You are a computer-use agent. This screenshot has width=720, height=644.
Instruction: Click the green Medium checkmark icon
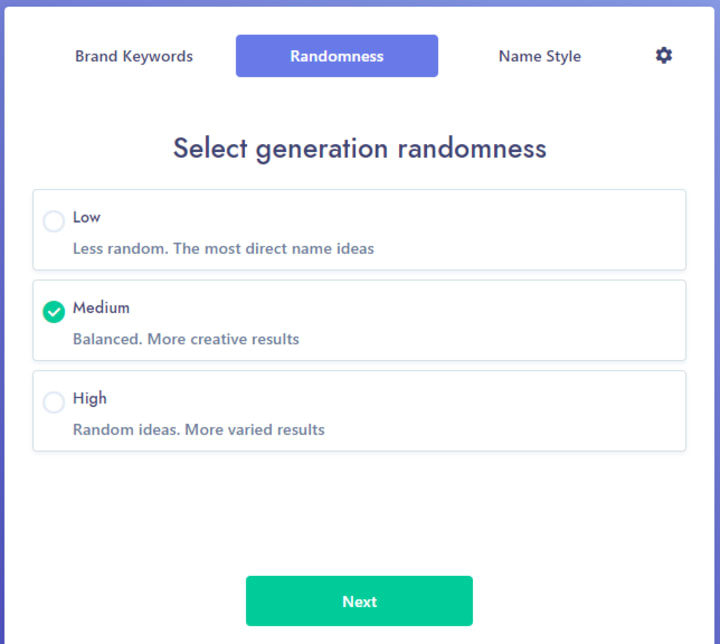pos(54,312)
